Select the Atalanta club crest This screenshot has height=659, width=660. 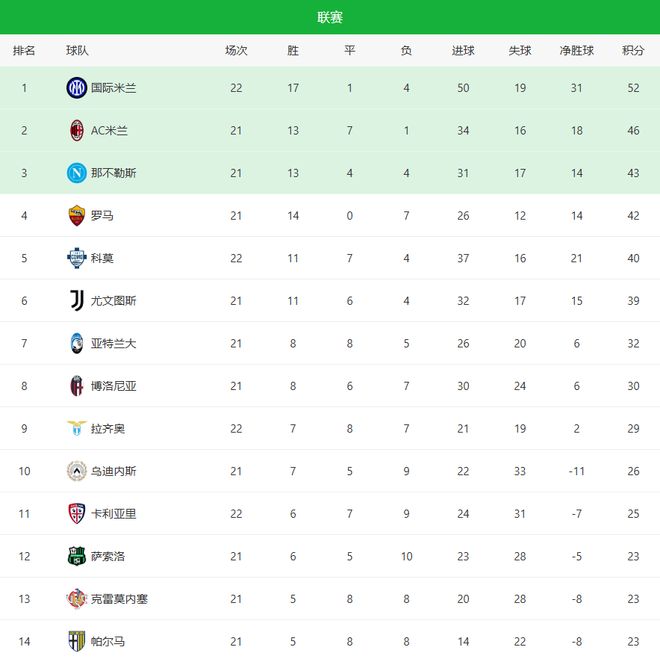[x=77, y=343]
